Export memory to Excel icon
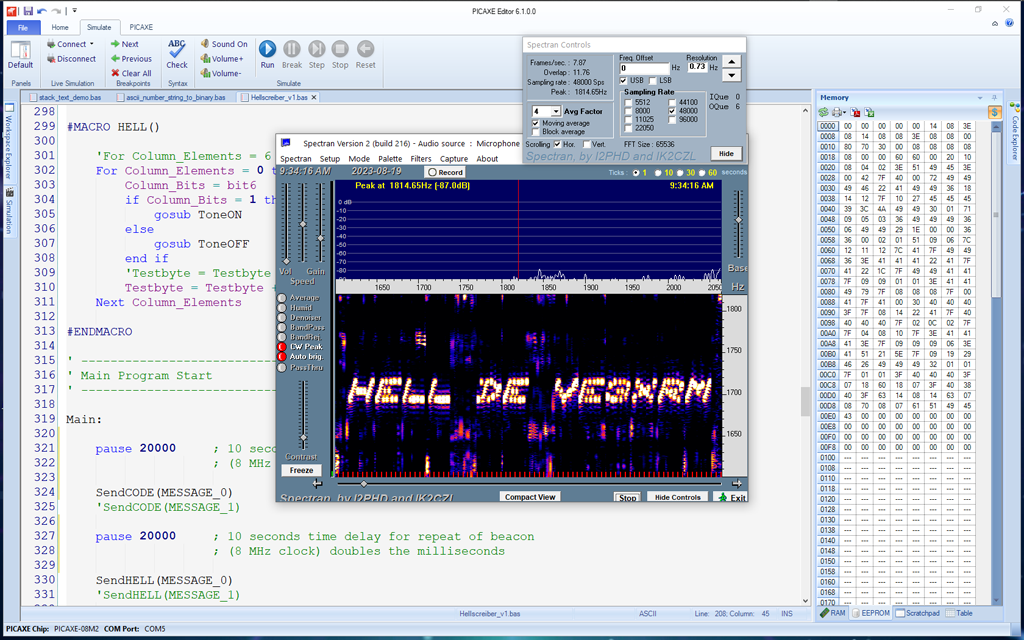The height and width of the screenshot is (640, 1024). pos(870,112)
